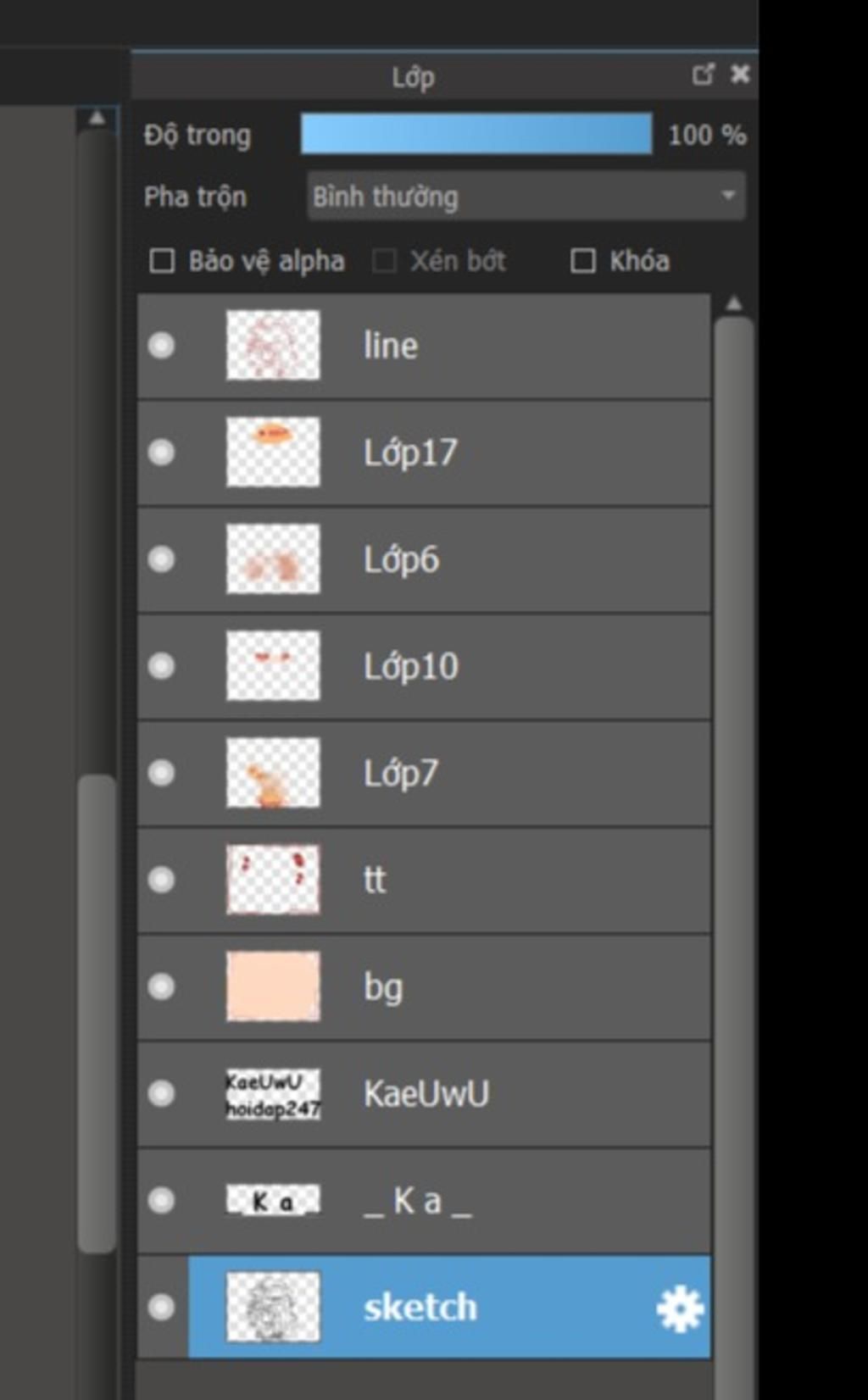
Task: Click the Lớp10 layer thumbnail
Action: coord(273,666)
